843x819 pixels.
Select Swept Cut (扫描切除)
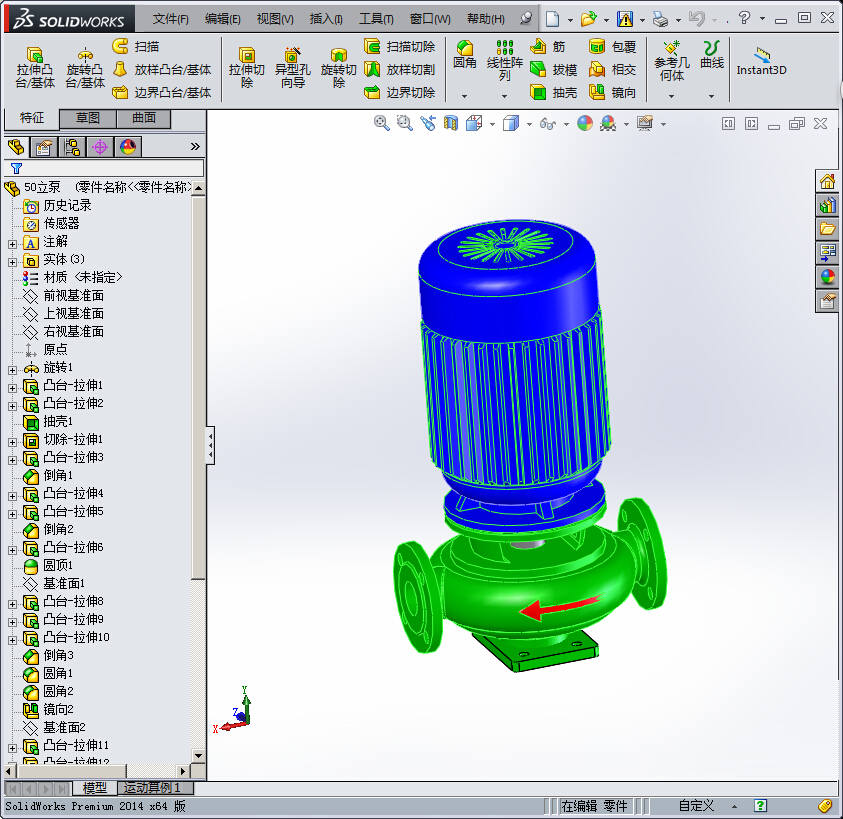(399, 47)
